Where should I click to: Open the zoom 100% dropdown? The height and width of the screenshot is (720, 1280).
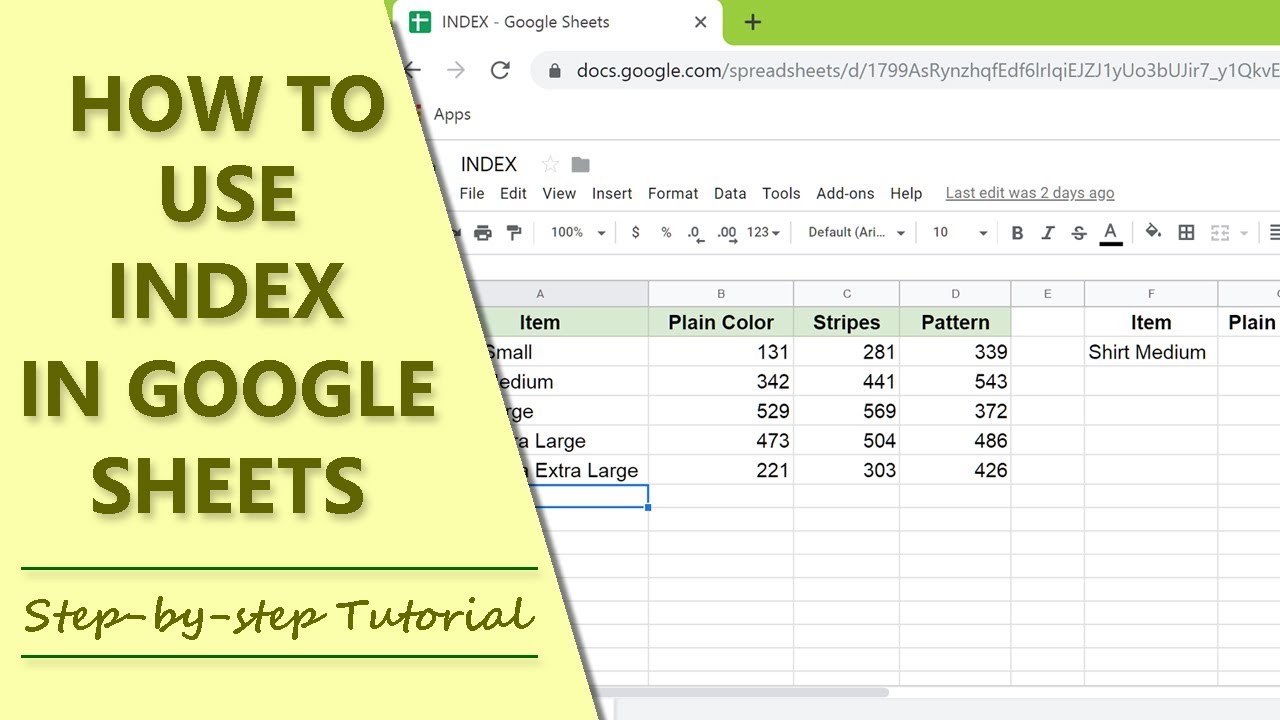[578, 232]
